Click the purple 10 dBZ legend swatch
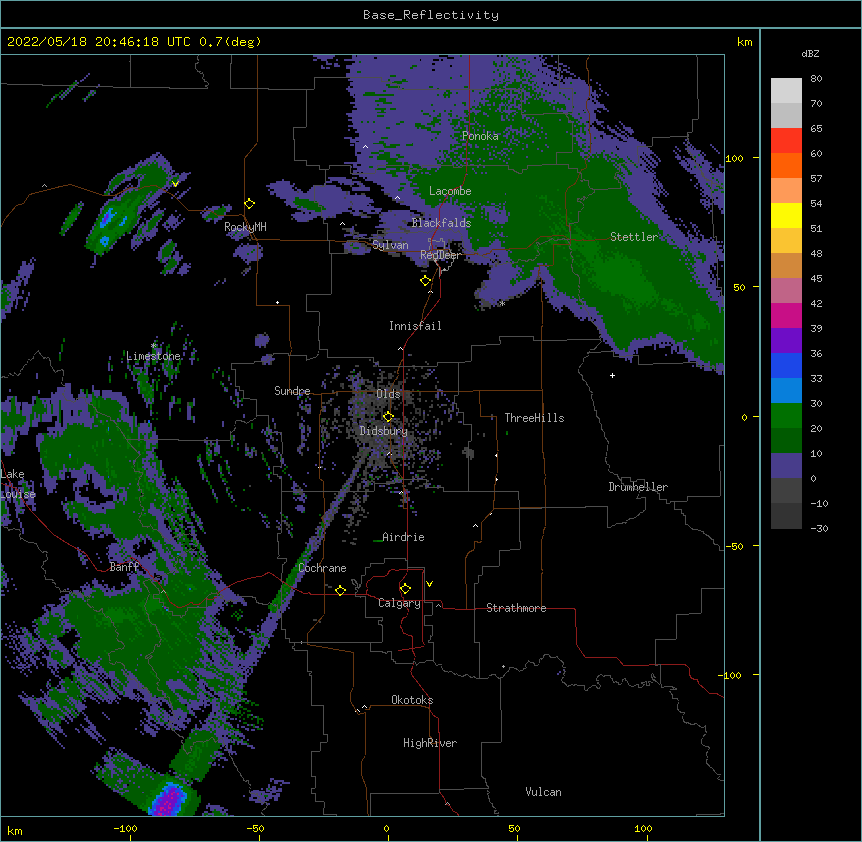862x842 pixels. click(786, 466)
